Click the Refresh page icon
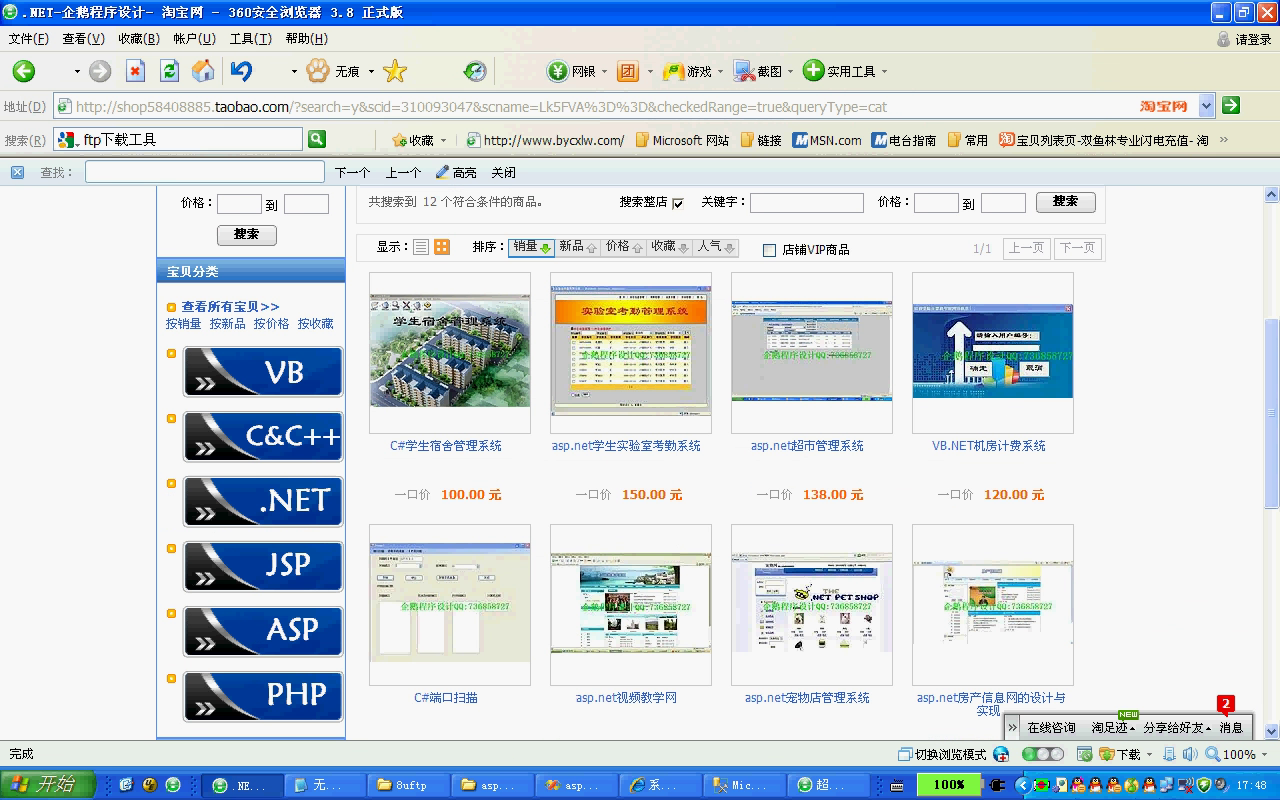Image resolution: width=1280 pixels, height=800 pixels. pyautogui.click(x=169, y=71)
